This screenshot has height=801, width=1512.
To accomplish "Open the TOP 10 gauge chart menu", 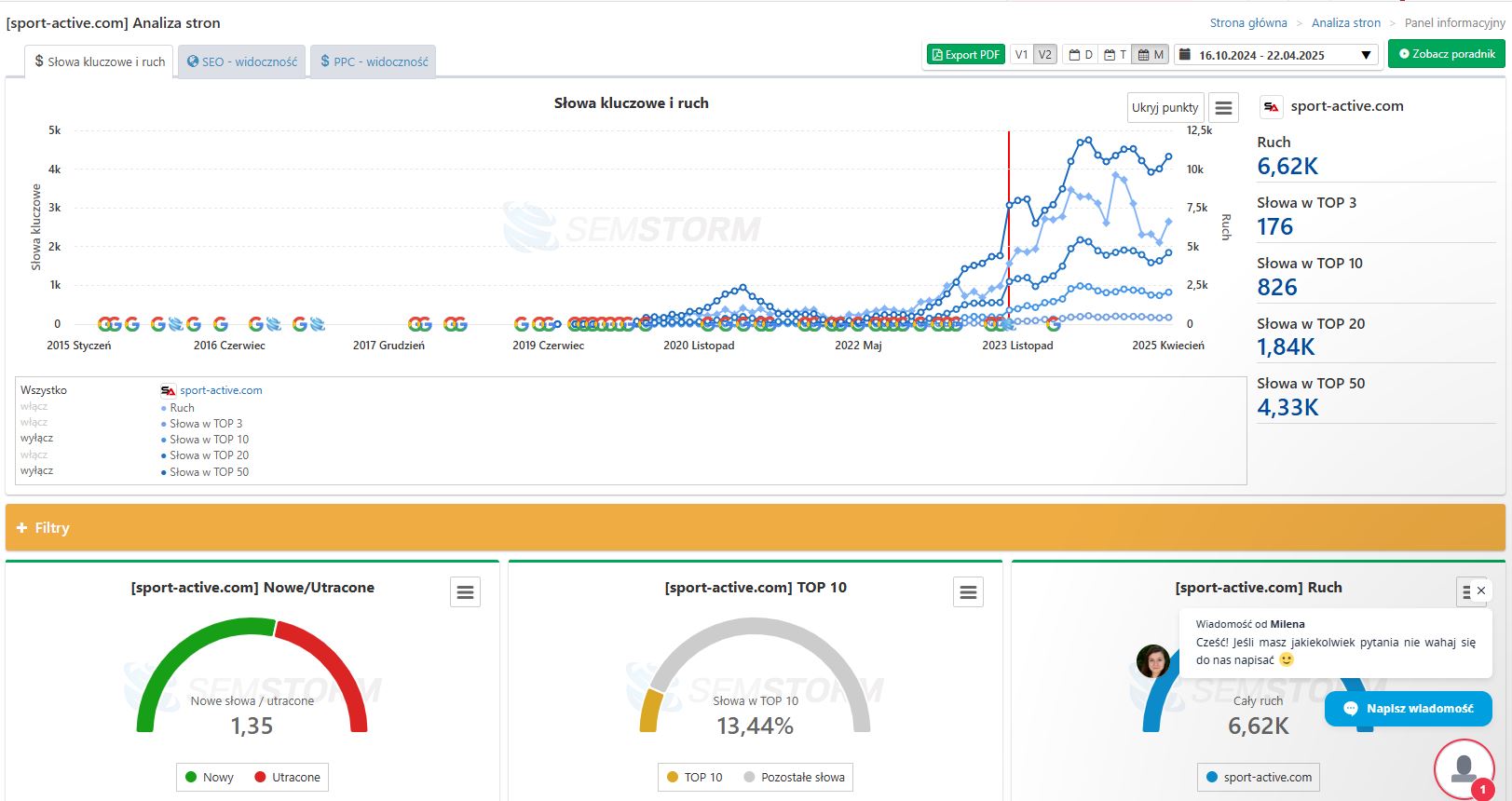I will click(x=969, y=592).
